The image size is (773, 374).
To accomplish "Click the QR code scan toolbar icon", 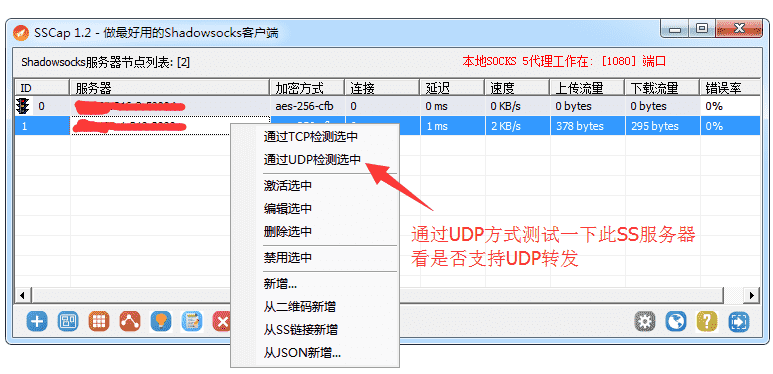I will [x=68, y=322].
